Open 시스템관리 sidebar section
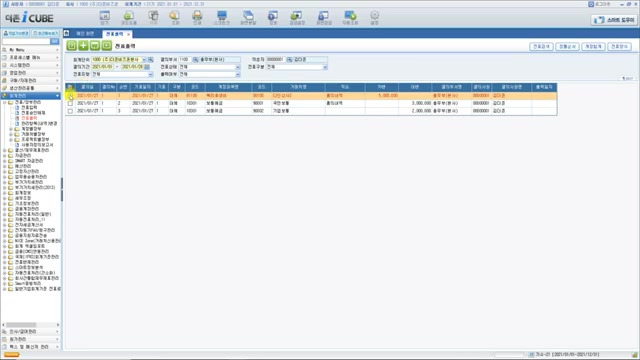The image size is (640, 360). [x=31, y=65]
